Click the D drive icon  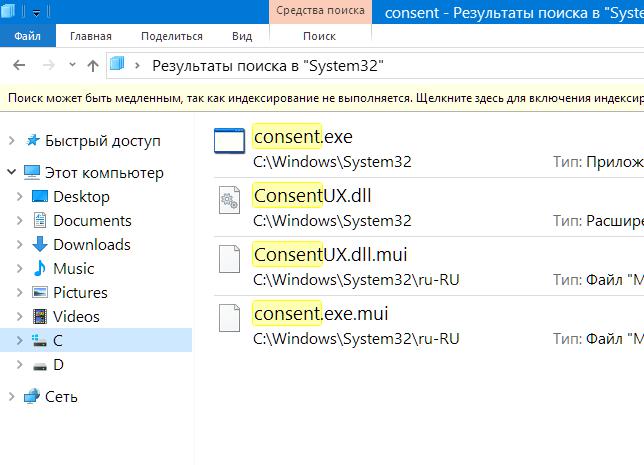[40, 366]
